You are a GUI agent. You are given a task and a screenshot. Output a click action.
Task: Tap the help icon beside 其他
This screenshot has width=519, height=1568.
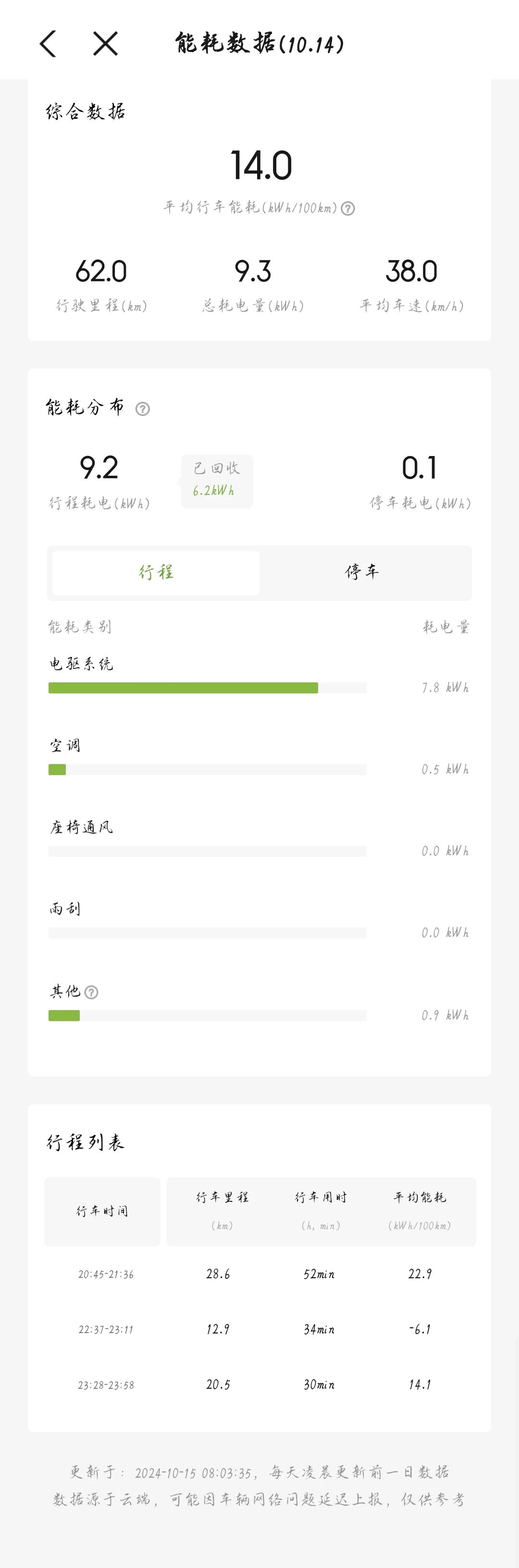[91, 992]
